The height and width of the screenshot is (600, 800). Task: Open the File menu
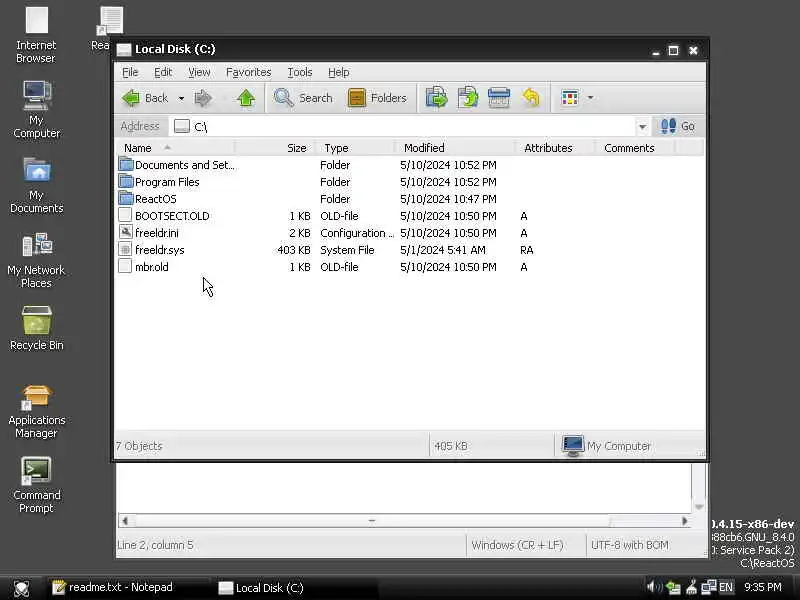tap(130, 72)
